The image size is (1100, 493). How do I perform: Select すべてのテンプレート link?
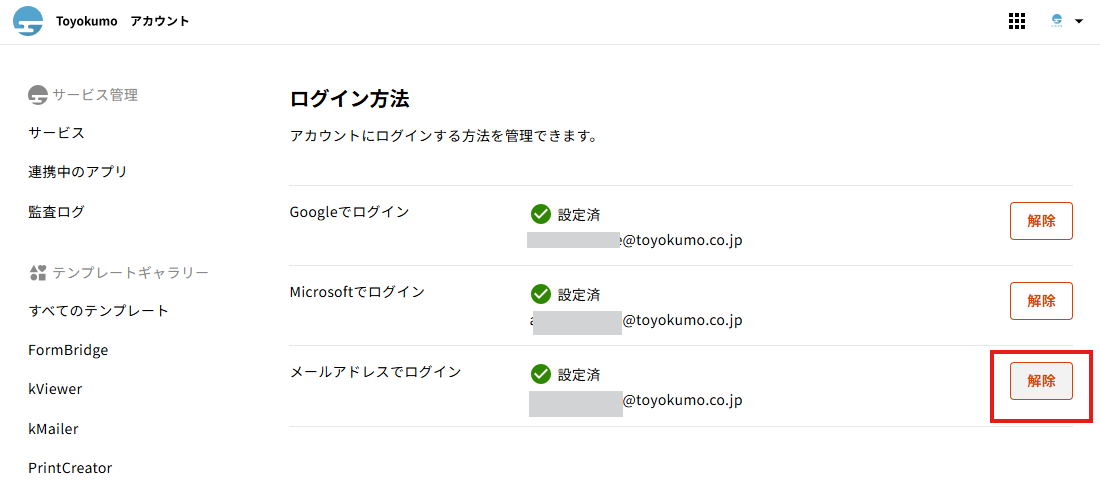(99, 311)
